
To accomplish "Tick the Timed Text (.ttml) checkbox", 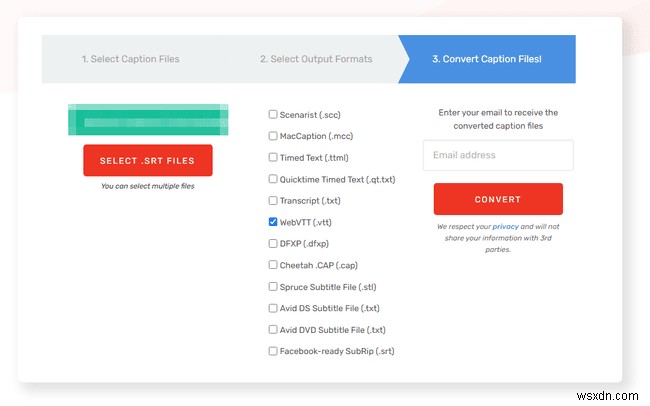I will [273, 158].
